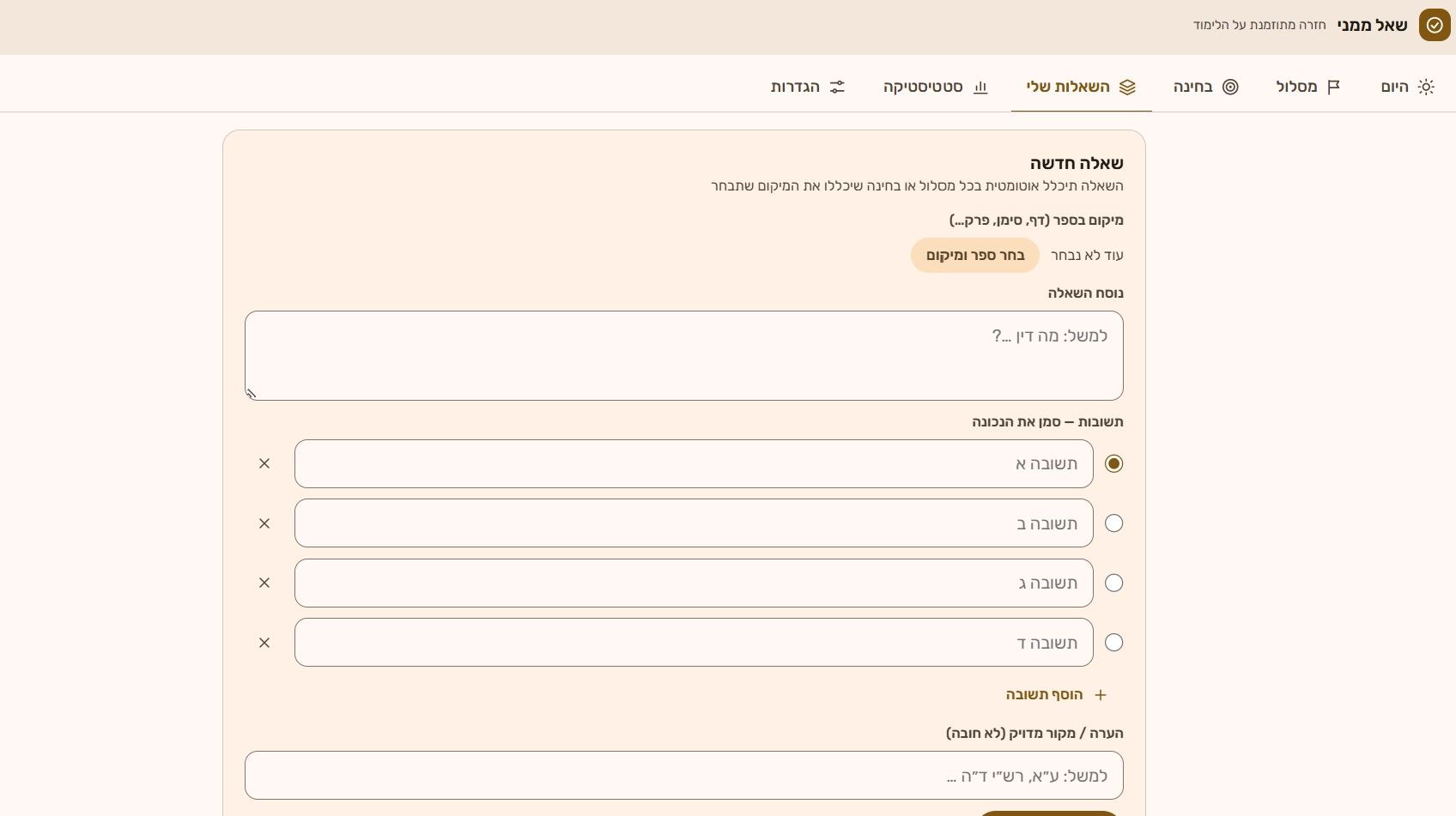The width and height of the screenshot is (1456, 816).
Task: Click the תשובות — סמן את הנכונה label
Action: point(1047,422)
